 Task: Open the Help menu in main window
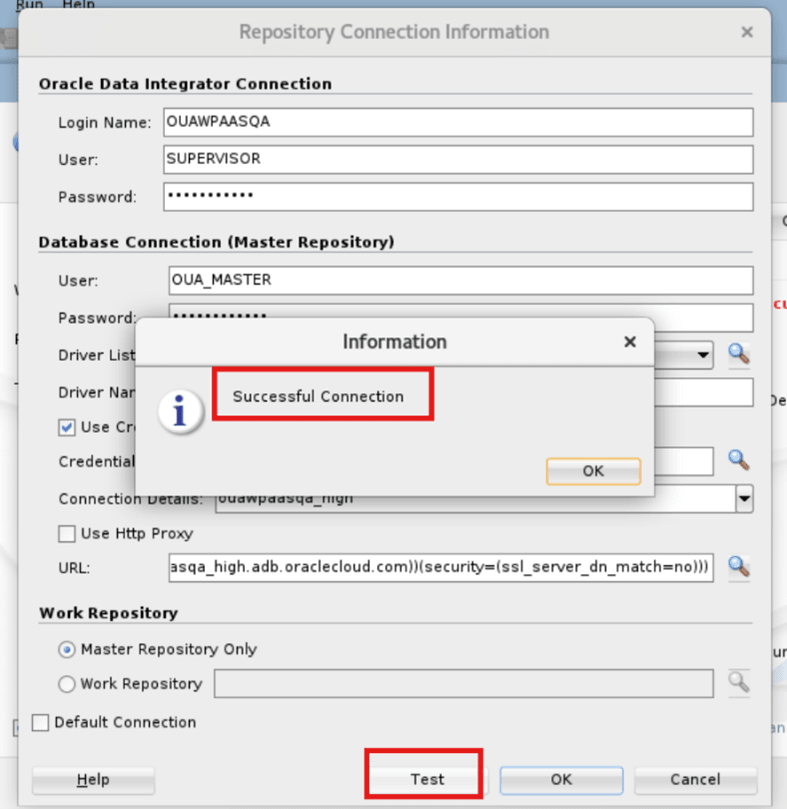[78, 5]
